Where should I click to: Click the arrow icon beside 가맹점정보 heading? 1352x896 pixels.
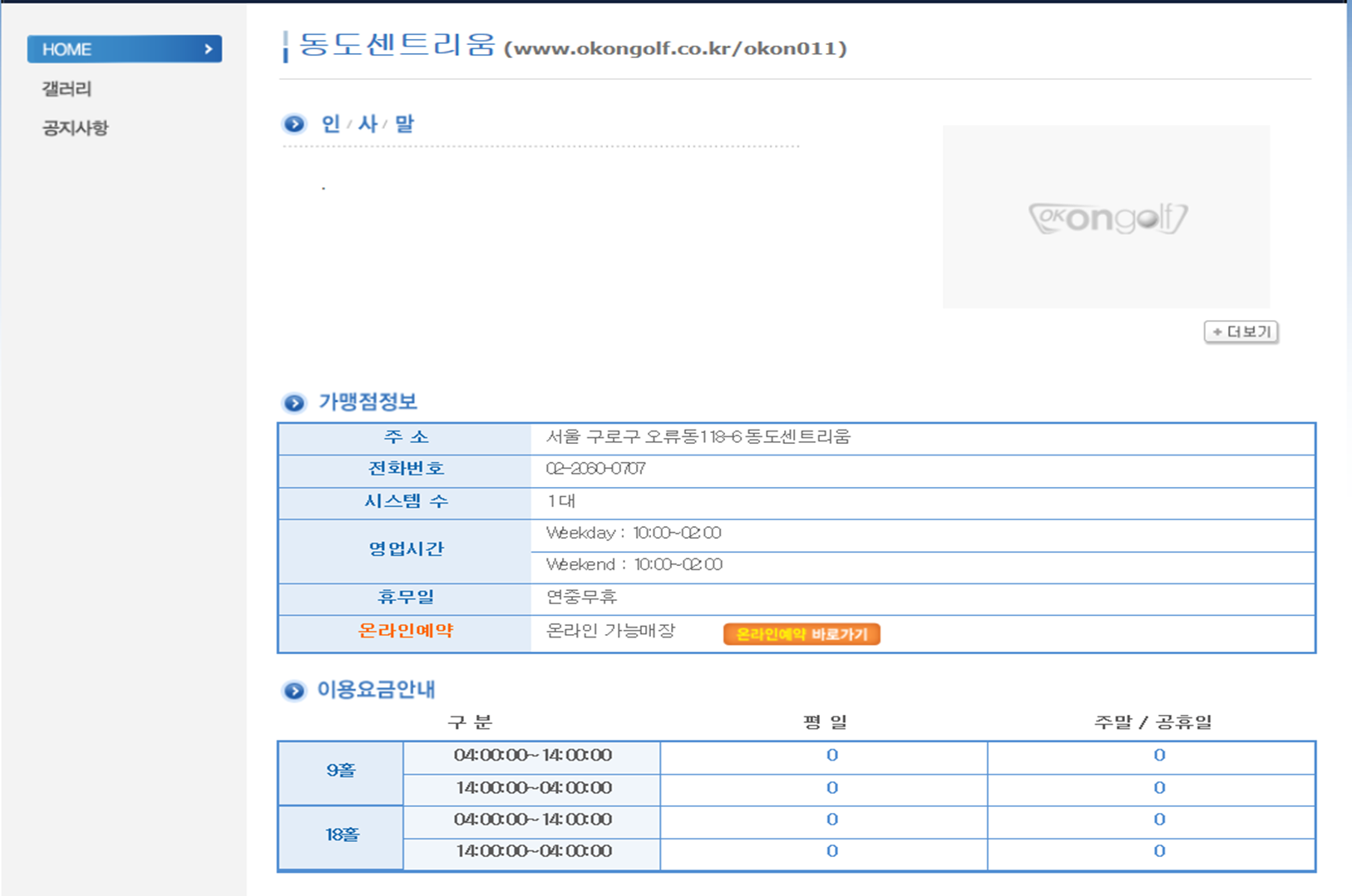(294, 403)
